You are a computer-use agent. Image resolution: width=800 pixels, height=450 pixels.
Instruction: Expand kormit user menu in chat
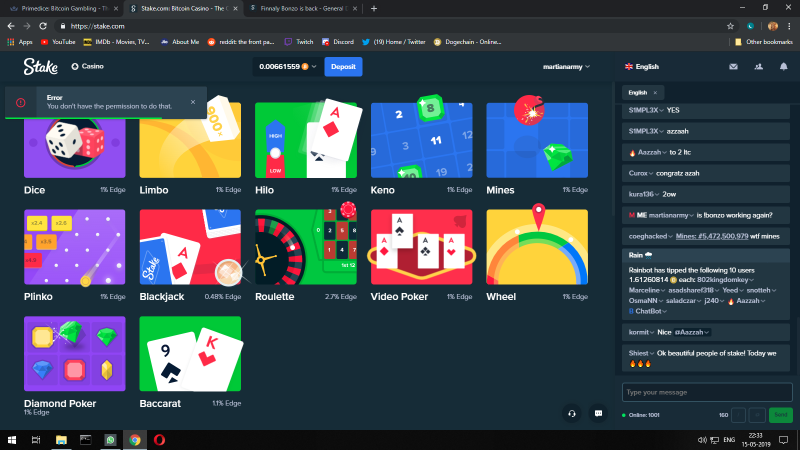point(641,332)
